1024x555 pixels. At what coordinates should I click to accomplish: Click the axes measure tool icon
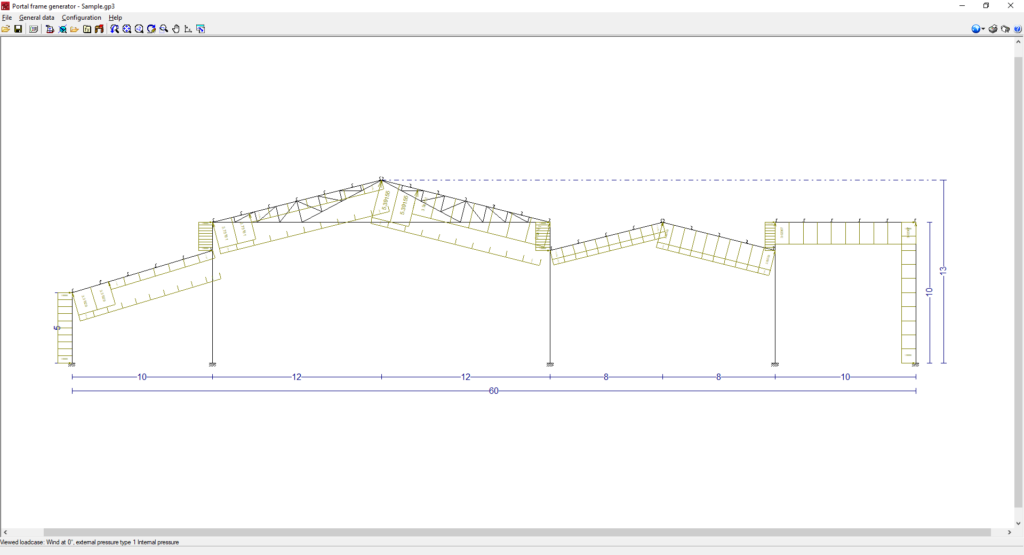click(188, 29)
